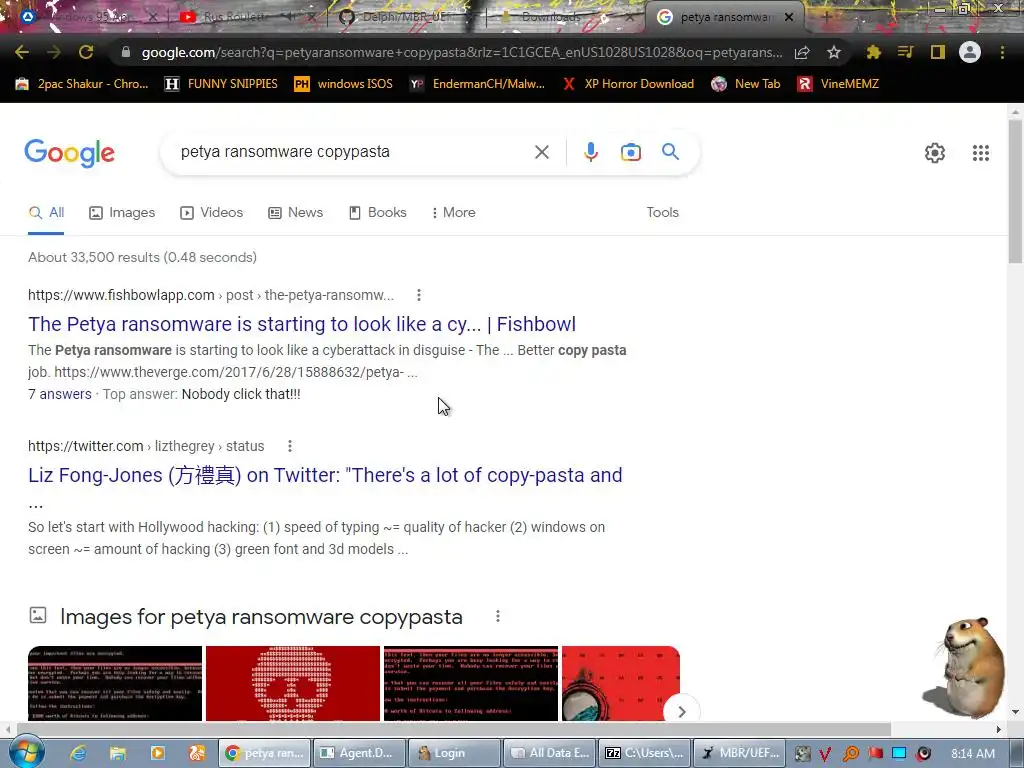Switch to All Data E... taskbar window
This screenshot has height=768, width=1024.
550,754
